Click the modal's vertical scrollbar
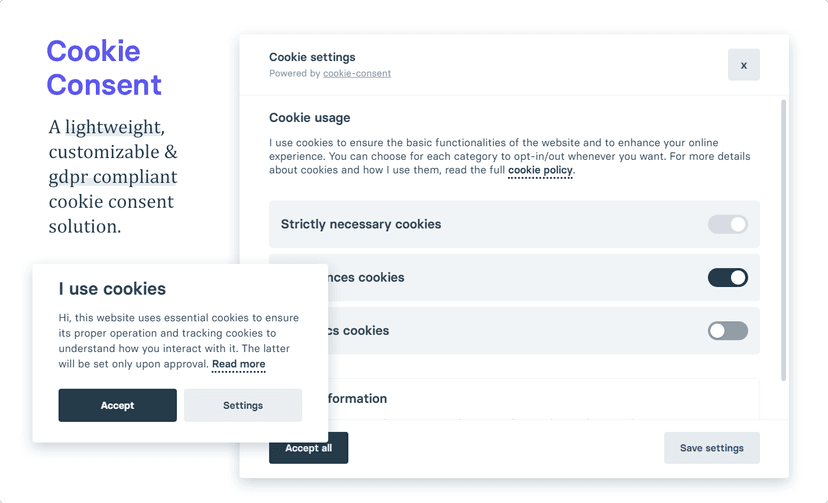This screenshot has height=503, width=828. click(x=783, y=240)
